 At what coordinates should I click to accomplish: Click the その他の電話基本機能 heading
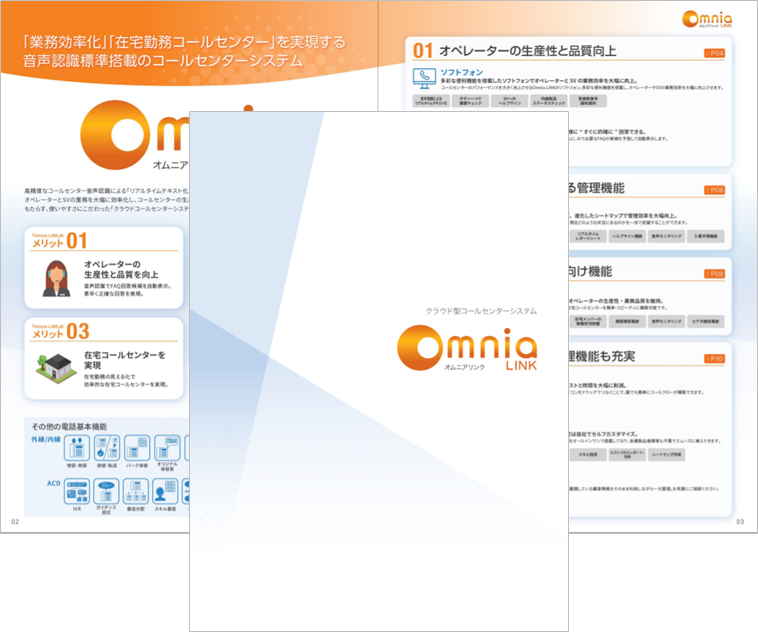pyautogui.click(x=69, y=426)
